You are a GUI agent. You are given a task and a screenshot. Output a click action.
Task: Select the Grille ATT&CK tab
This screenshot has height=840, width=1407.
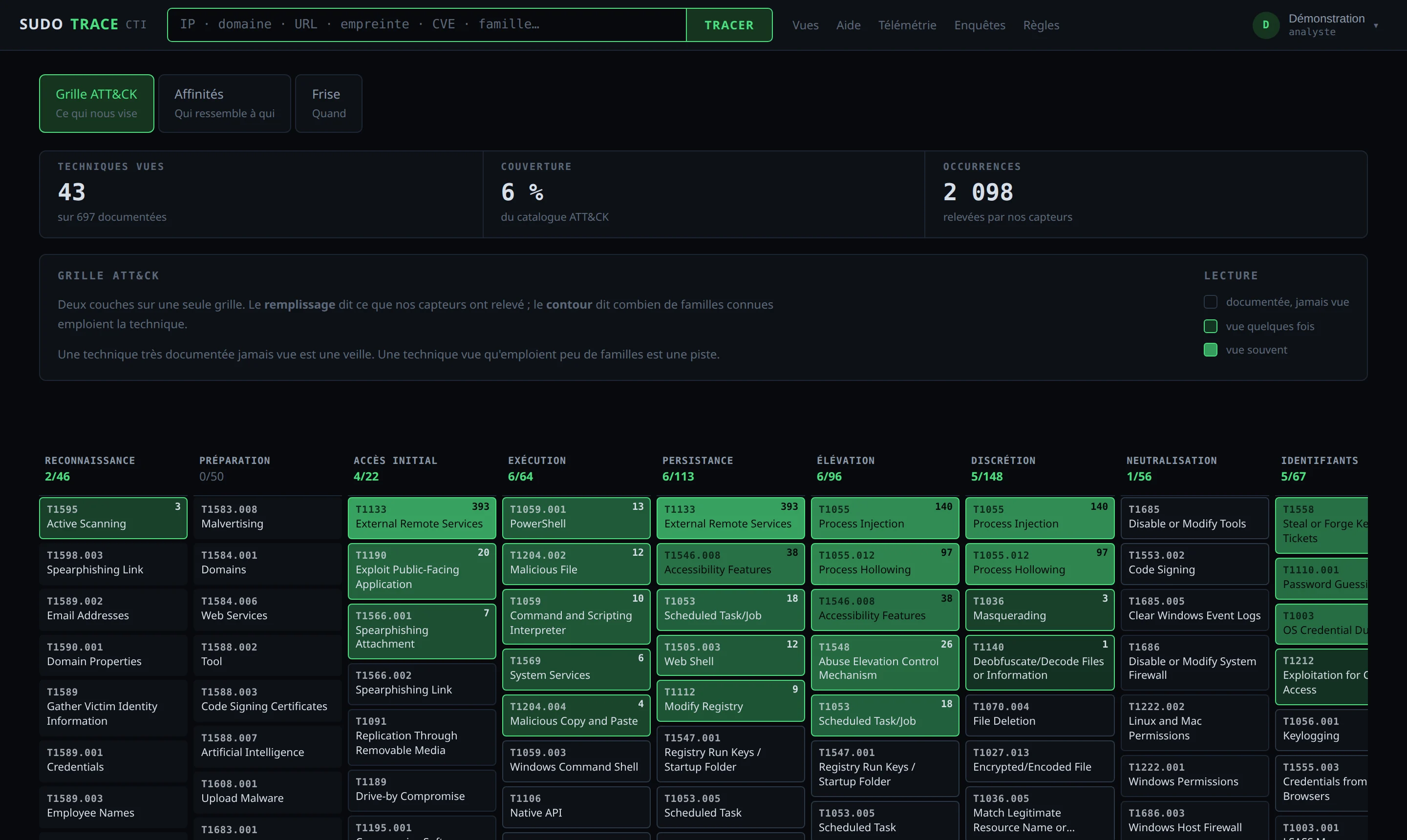[x=96, y=104]
